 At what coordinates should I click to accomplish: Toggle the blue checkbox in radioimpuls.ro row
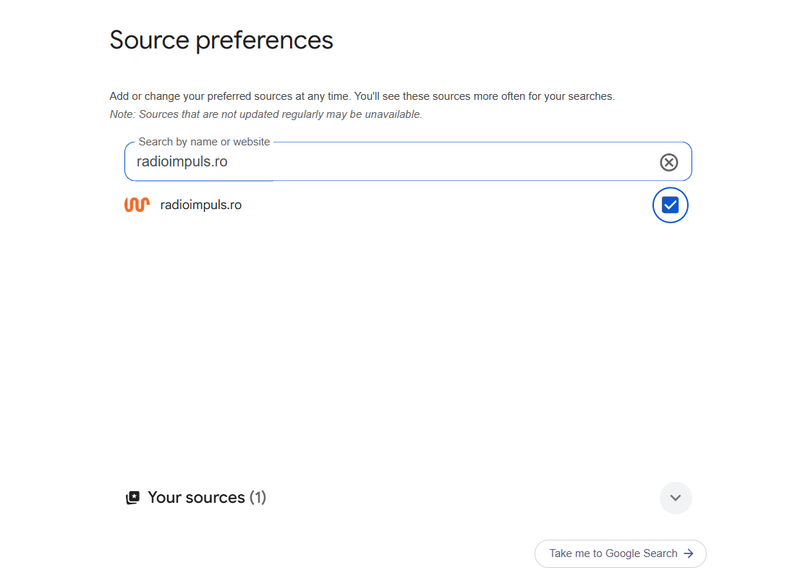pos(670,205)
